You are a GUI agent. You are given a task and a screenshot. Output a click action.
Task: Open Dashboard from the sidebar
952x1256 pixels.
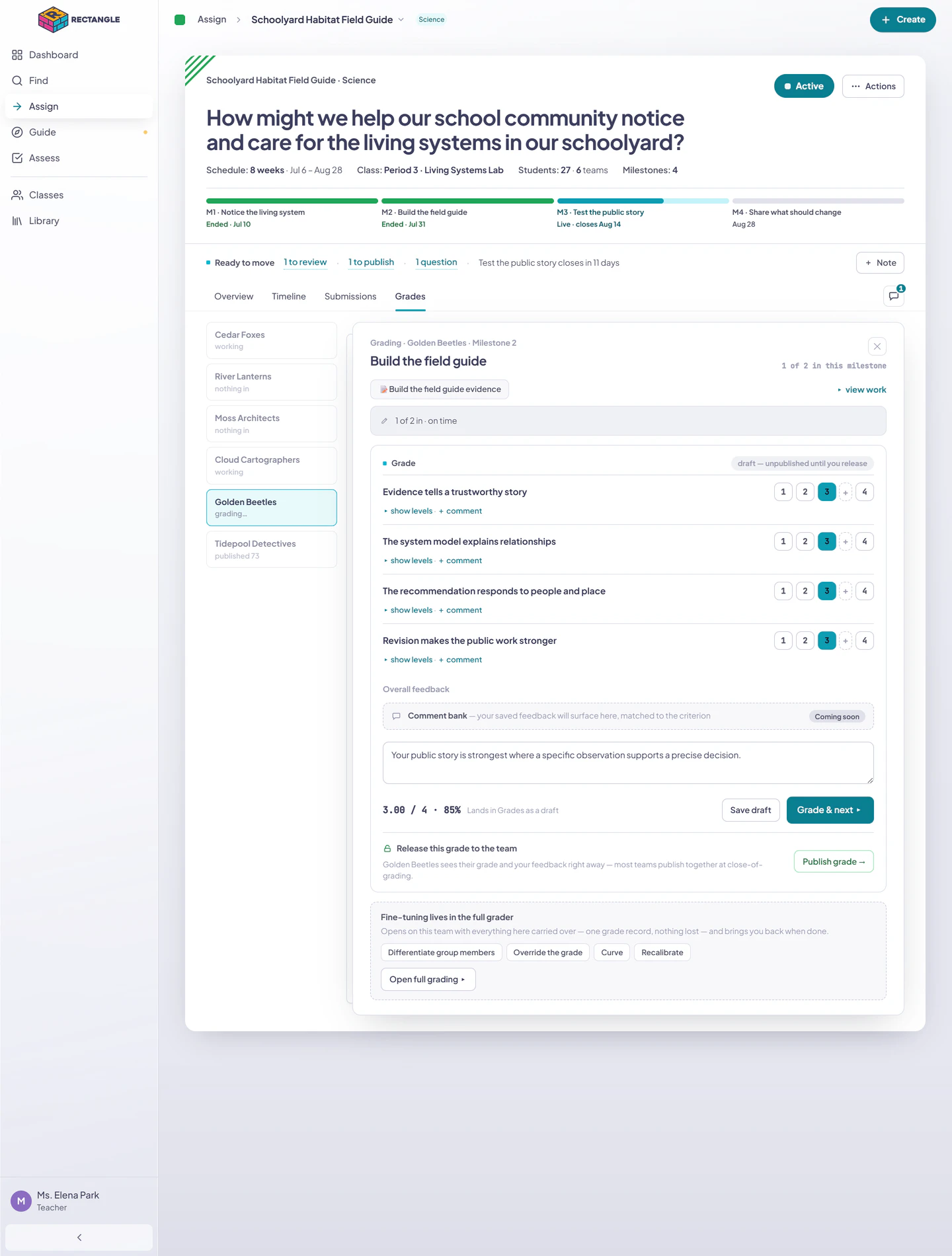tap(79, 55)
